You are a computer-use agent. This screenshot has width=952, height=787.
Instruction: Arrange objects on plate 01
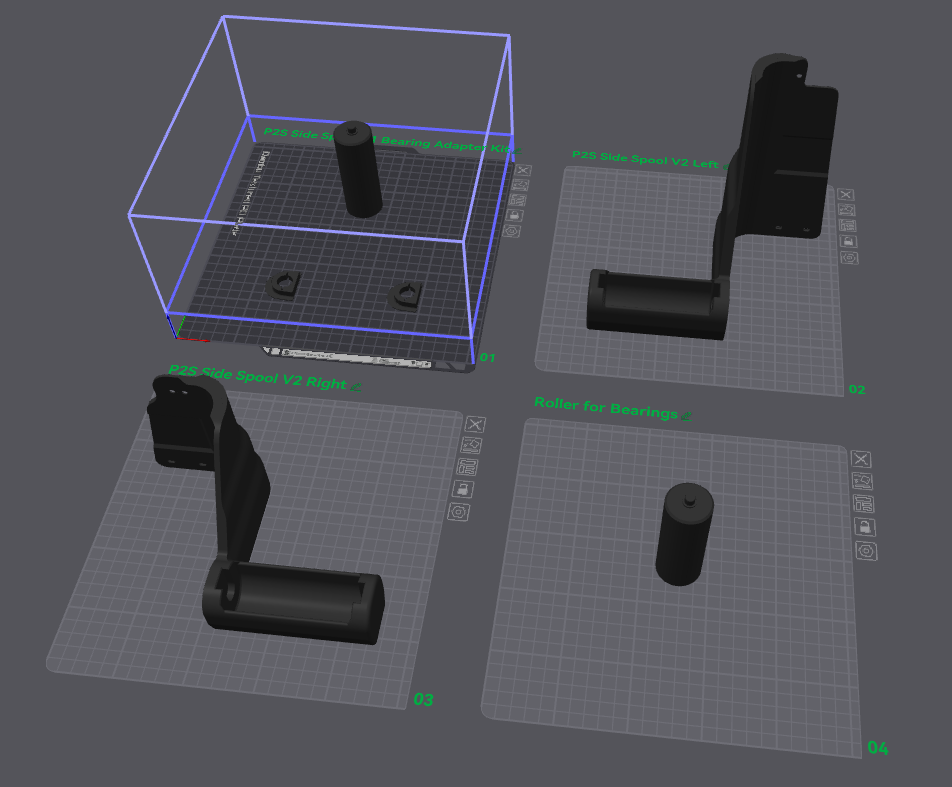click(518, 200)
